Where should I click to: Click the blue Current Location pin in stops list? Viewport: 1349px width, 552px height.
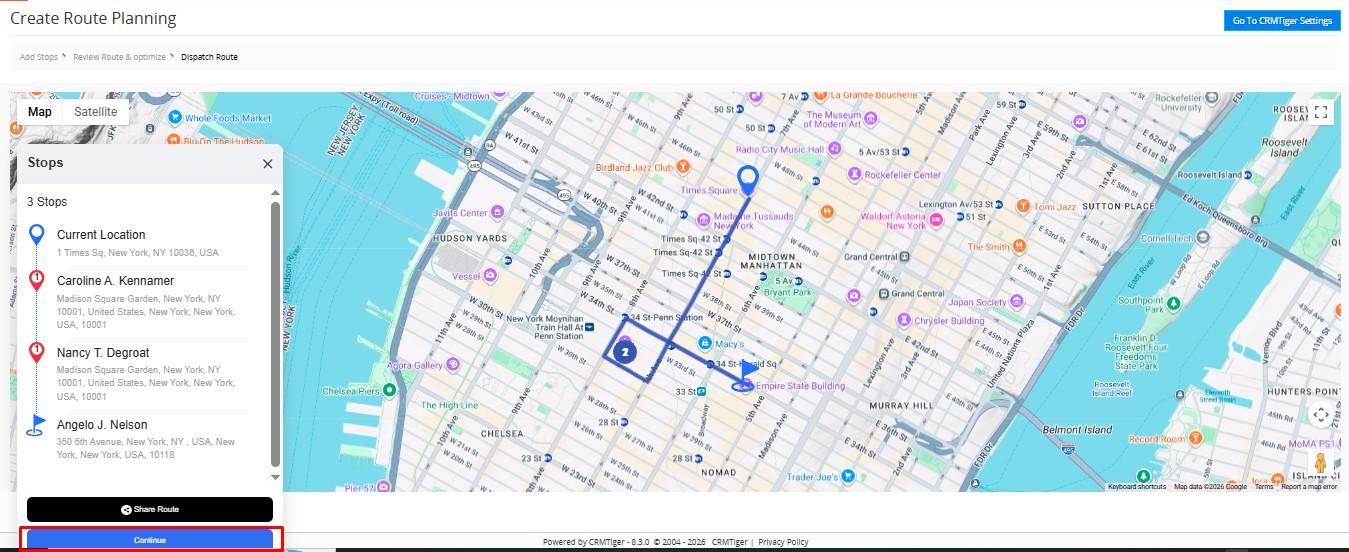pos(37,235)
